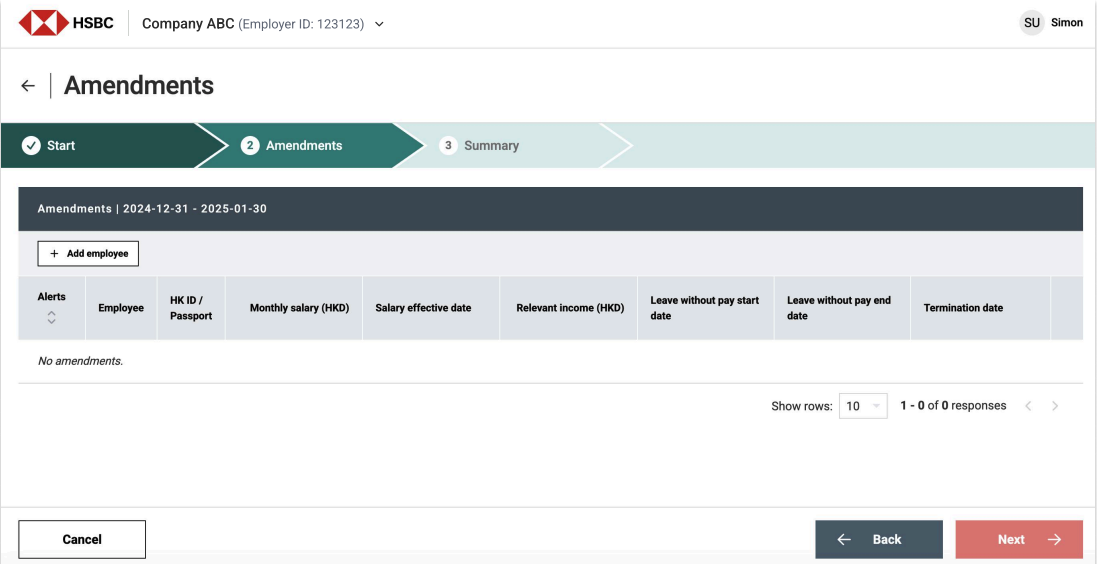This screenshot has width=1097, height=564.
Task: Open the Show rows dropdown
Action: point(863,406)
